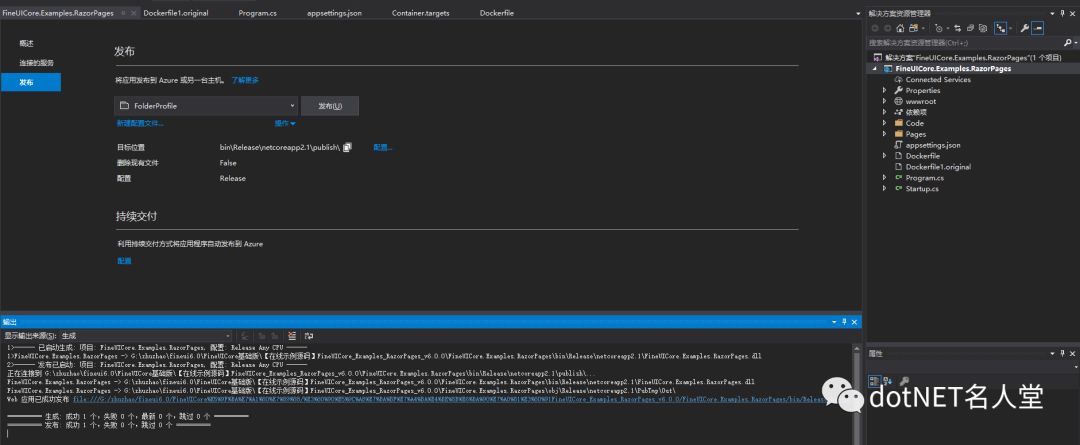1080x445 pixels.
Task: Switch to Dockerfile editor tab
Action: click(x=497, y=13)
